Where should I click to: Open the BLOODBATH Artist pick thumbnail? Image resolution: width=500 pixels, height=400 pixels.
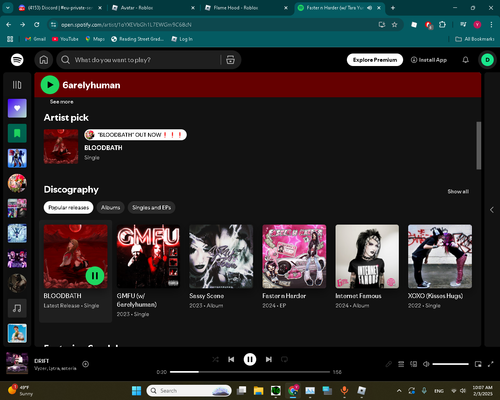61,146
